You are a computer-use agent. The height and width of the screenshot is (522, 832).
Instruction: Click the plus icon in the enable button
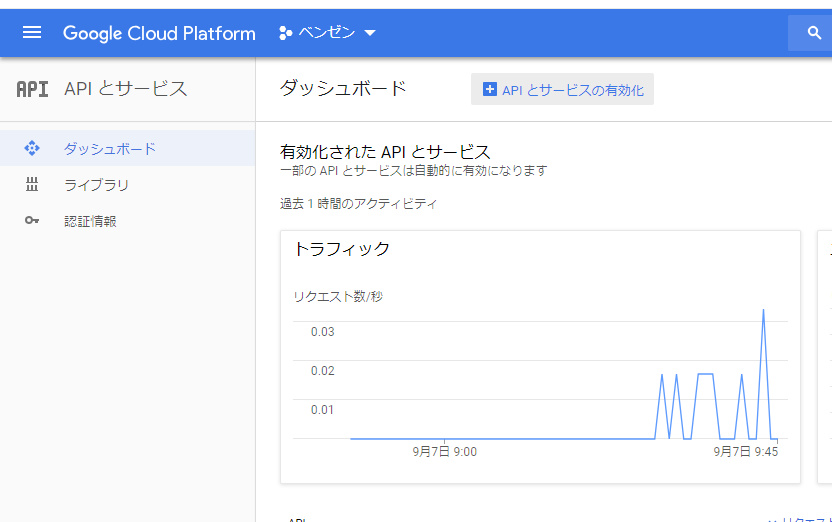[x=490, y=89]
